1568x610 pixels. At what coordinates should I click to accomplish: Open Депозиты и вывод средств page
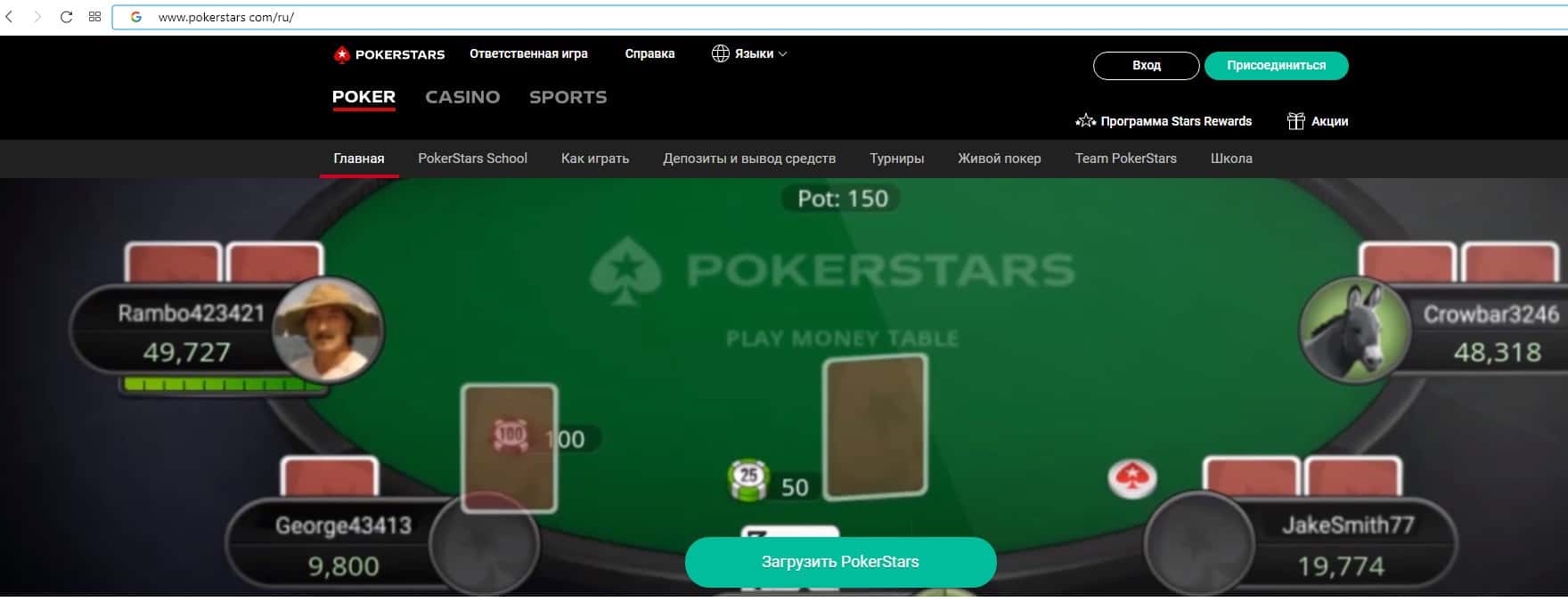[x=749, y=159]
